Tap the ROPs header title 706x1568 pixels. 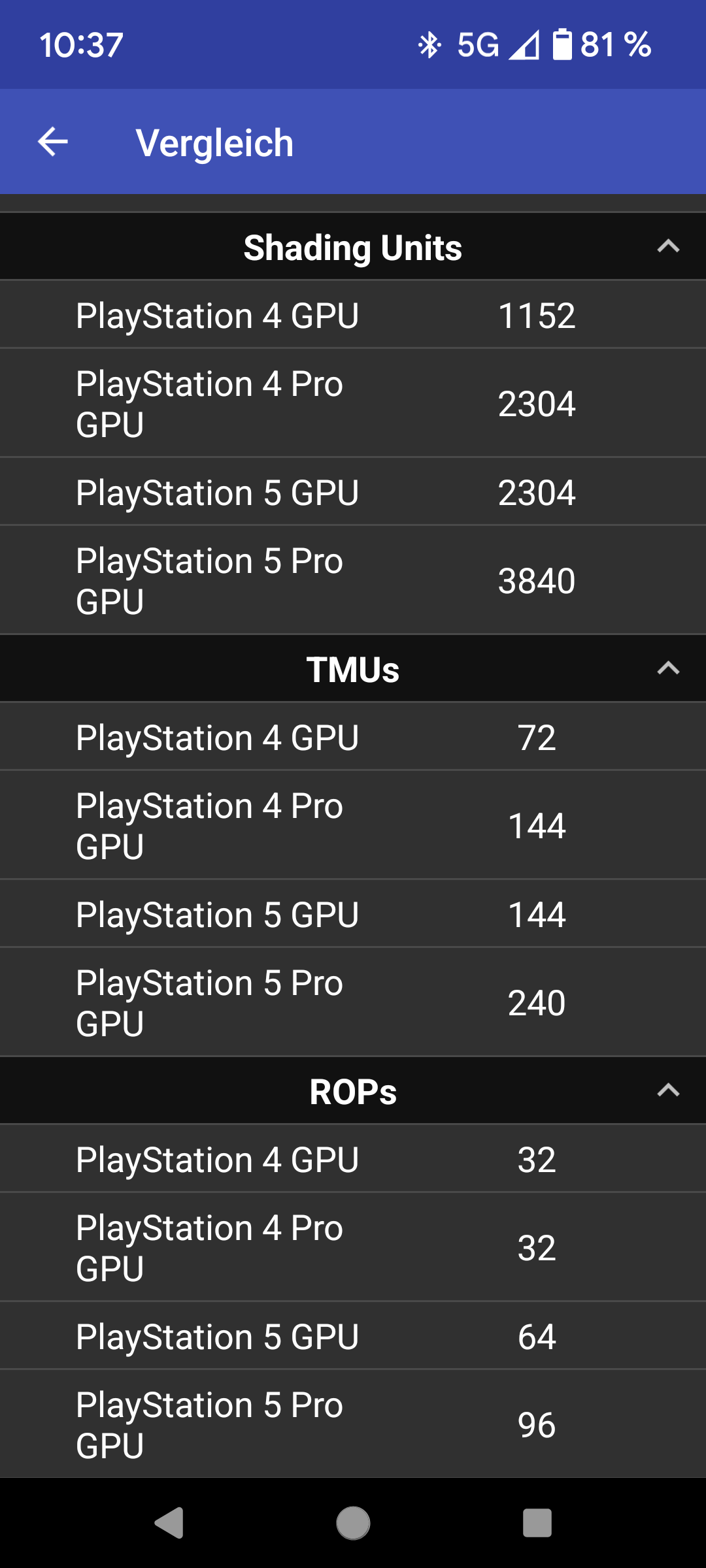point(353,1092)
